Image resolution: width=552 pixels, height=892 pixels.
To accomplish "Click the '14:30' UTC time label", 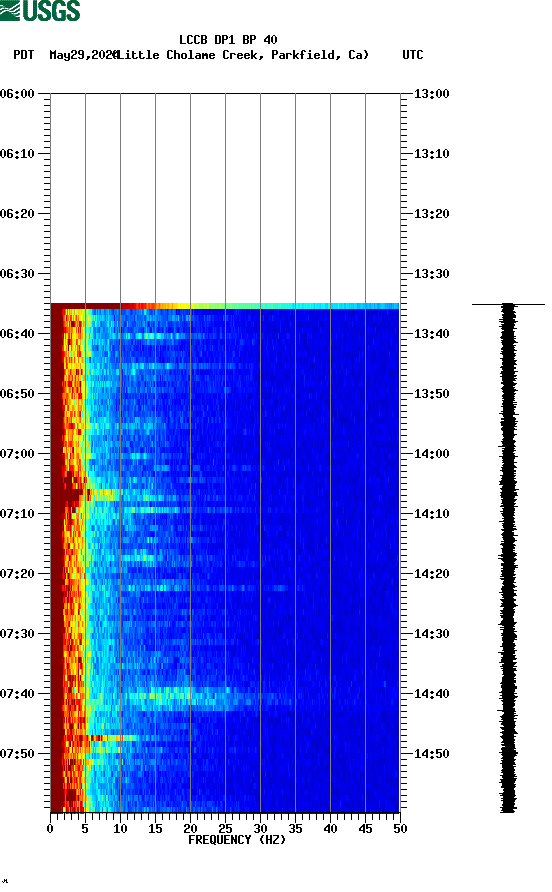I will (431, 634).
